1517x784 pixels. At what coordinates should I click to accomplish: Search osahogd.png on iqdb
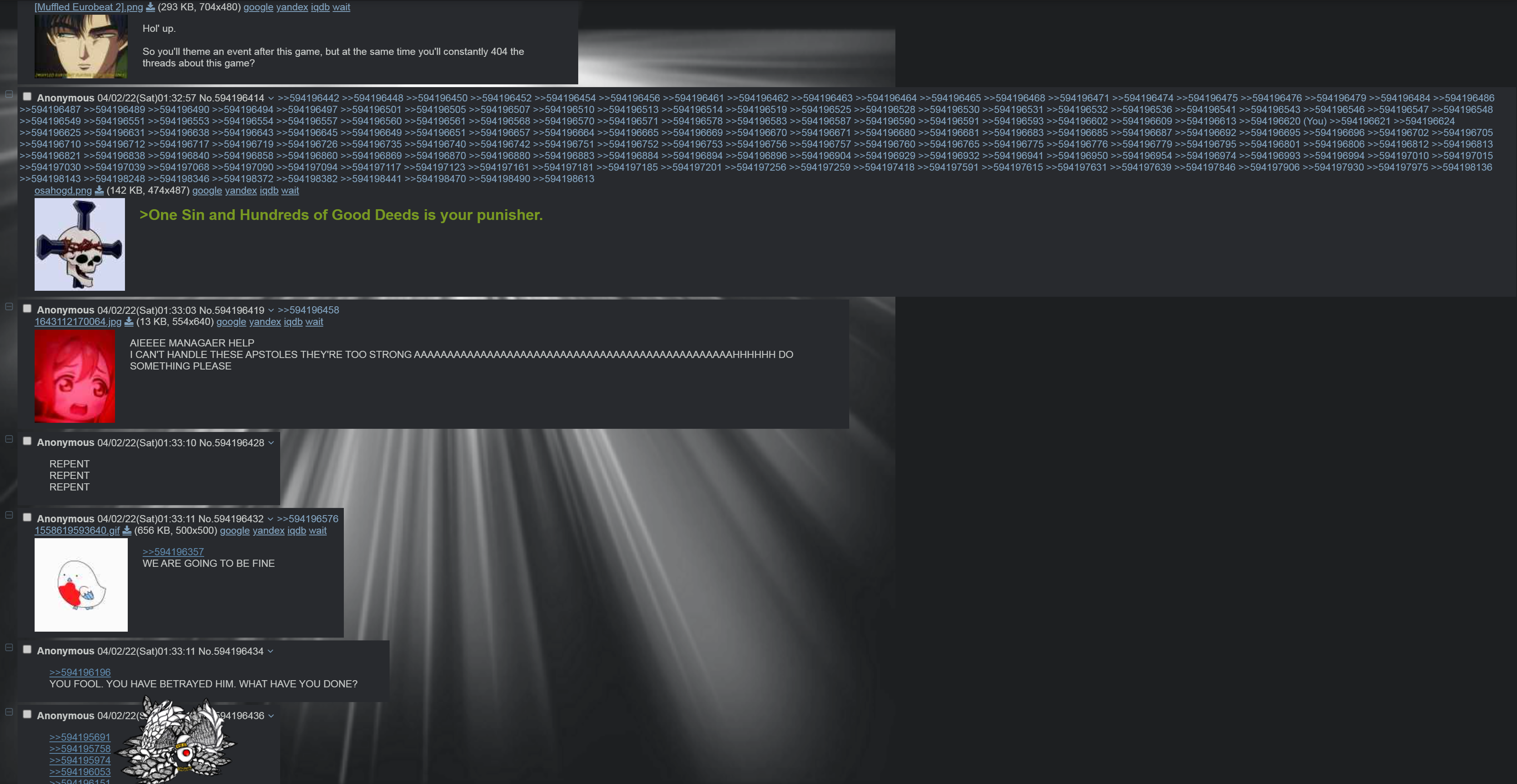point(269,190)
